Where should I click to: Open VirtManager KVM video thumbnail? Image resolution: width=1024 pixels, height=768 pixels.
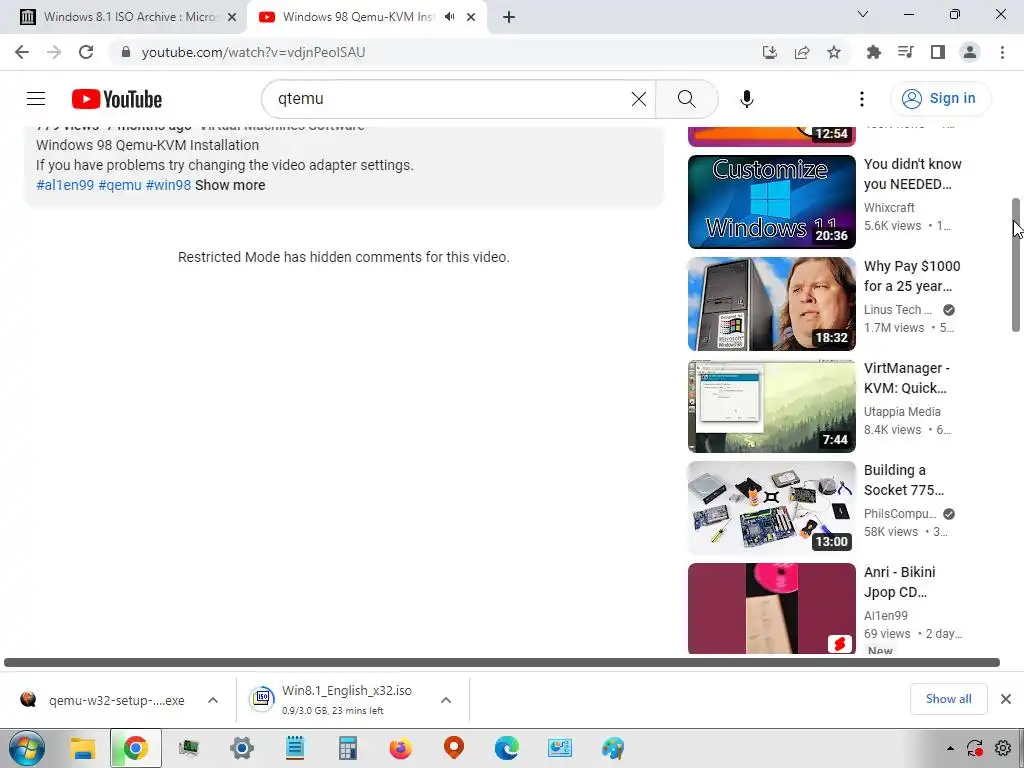pos(771,406)
